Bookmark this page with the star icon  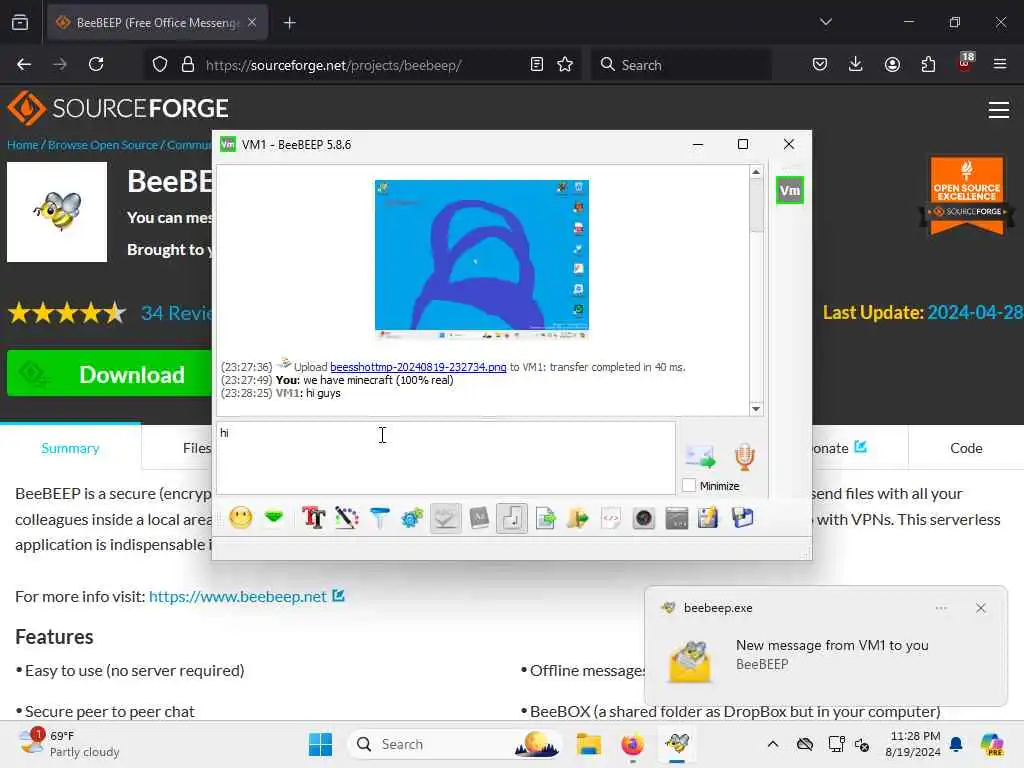coord(565,65)
